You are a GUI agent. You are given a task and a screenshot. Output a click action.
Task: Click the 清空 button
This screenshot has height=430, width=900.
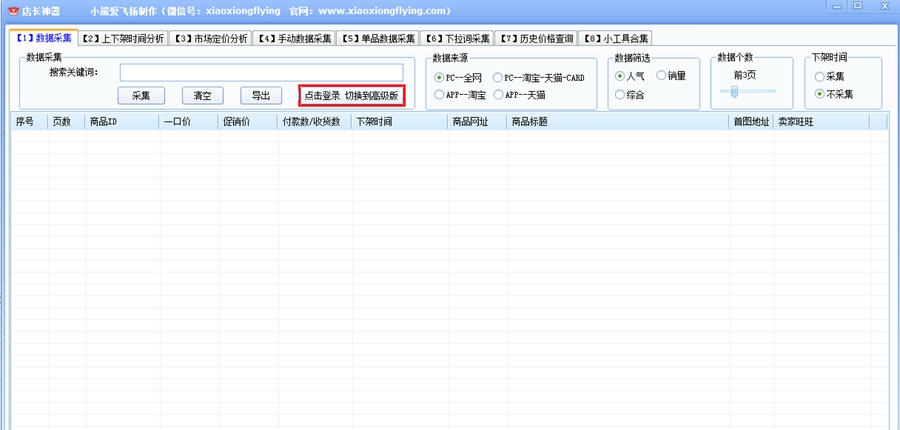(x=202, y=96)
